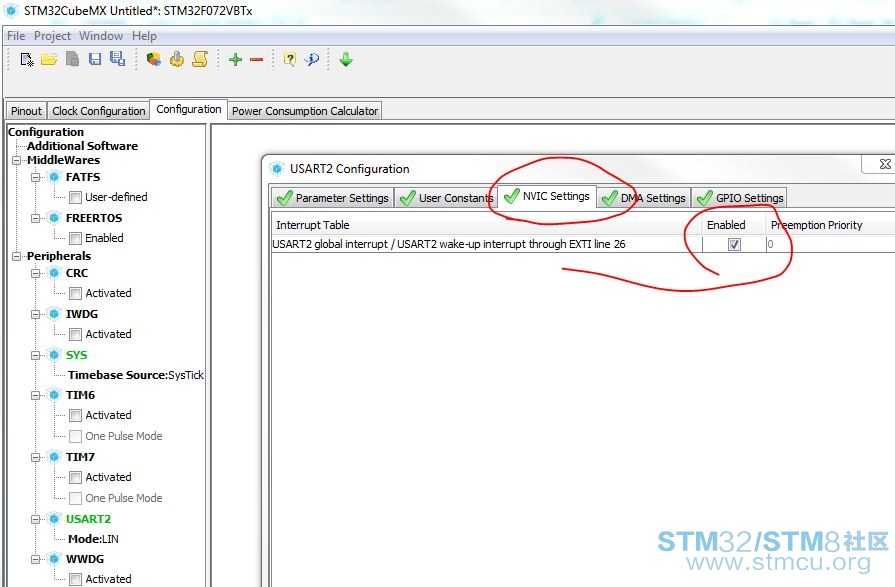Select the NVIC Settings tab
The width and height of the screenshot is (895, 587).
pyautogui.click(x=547, y=196)
